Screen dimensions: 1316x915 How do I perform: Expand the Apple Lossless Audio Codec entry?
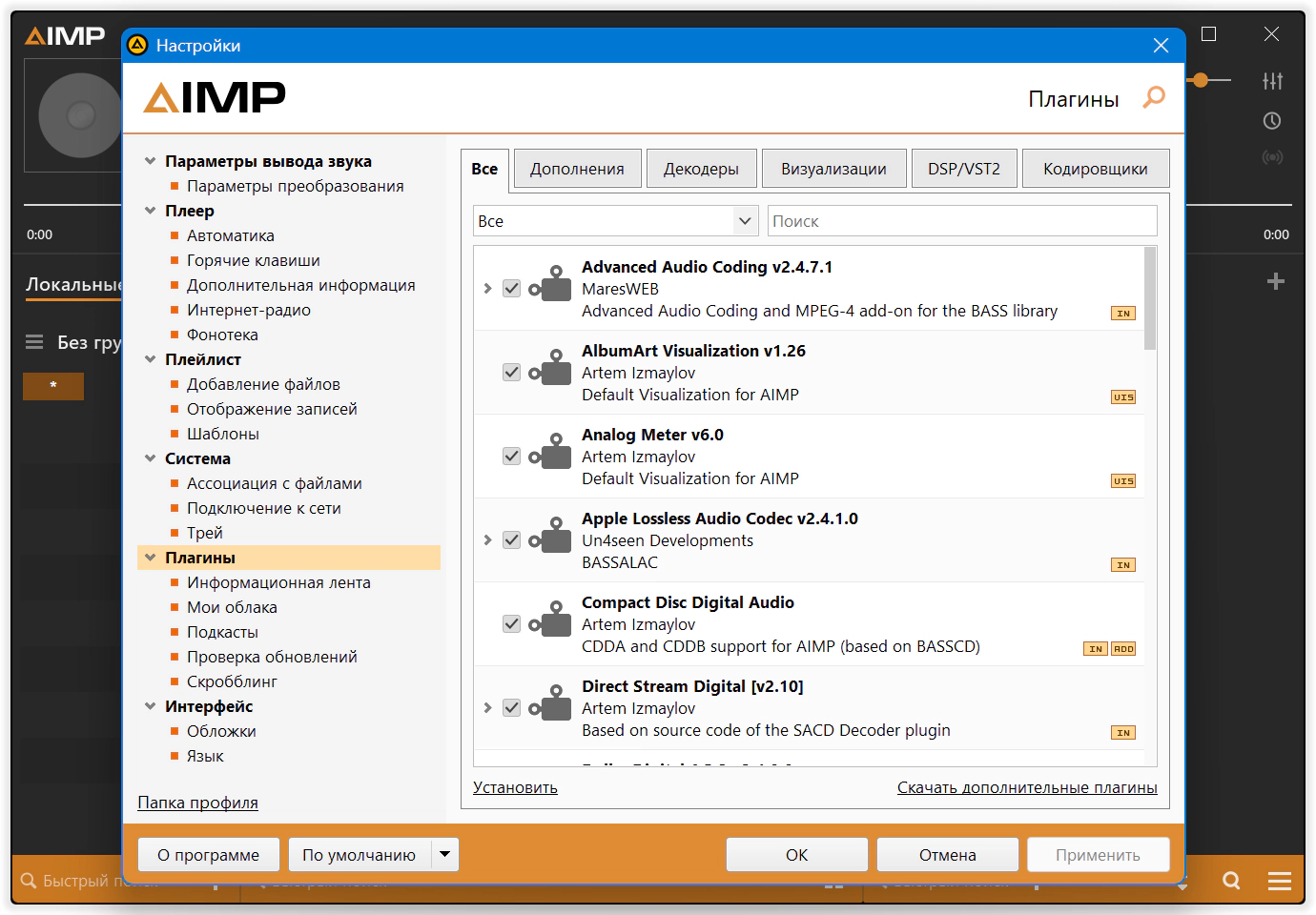[x=487, y=539]
